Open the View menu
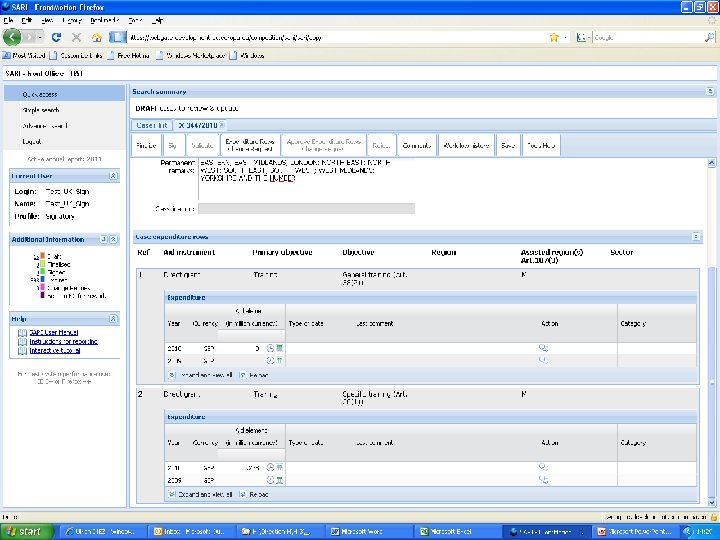 47,20
